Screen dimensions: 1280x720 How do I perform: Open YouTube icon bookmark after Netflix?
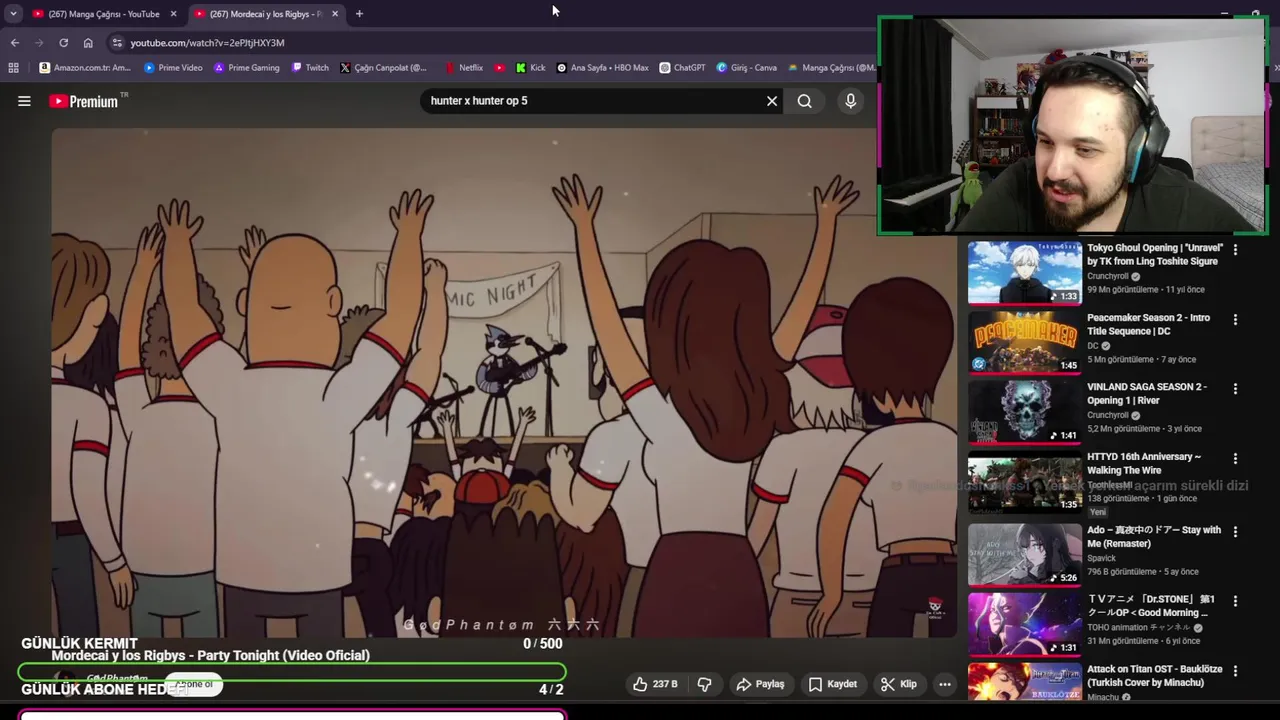point(500,68)
